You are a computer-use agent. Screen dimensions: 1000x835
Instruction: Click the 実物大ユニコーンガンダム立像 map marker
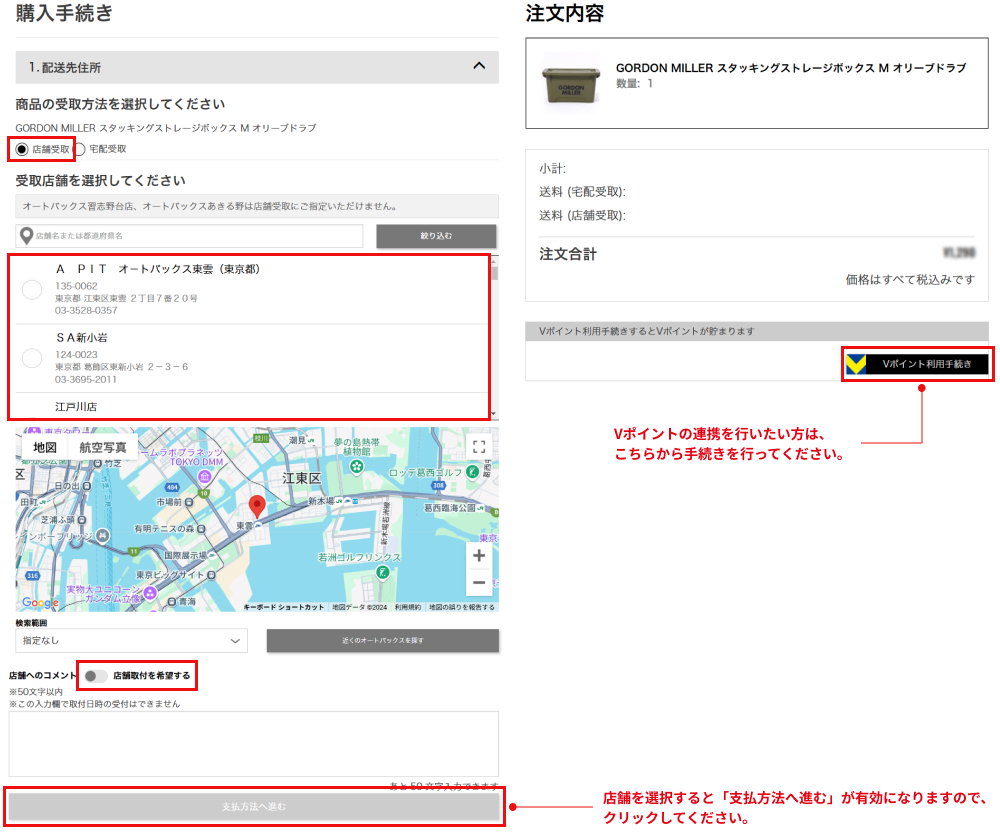coord(150,593)
